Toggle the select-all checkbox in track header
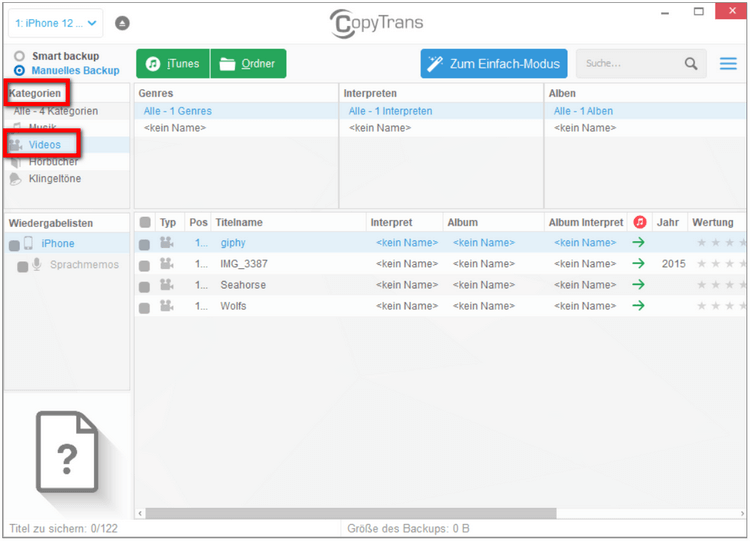750x541 pixels. tap(145, 222)
